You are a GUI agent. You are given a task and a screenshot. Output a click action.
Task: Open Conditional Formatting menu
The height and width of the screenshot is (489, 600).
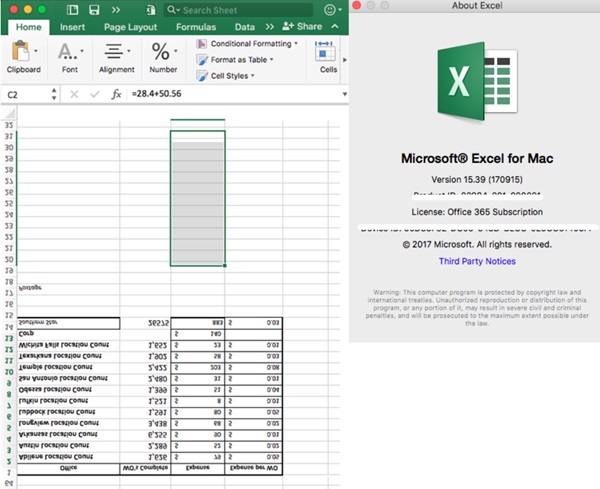pyautogui.click(x=247, y=44)
